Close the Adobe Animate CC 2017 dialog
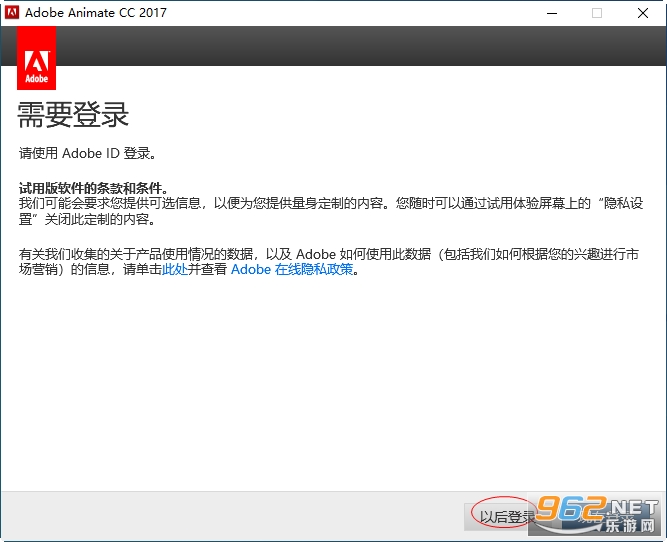 [643, 13]
